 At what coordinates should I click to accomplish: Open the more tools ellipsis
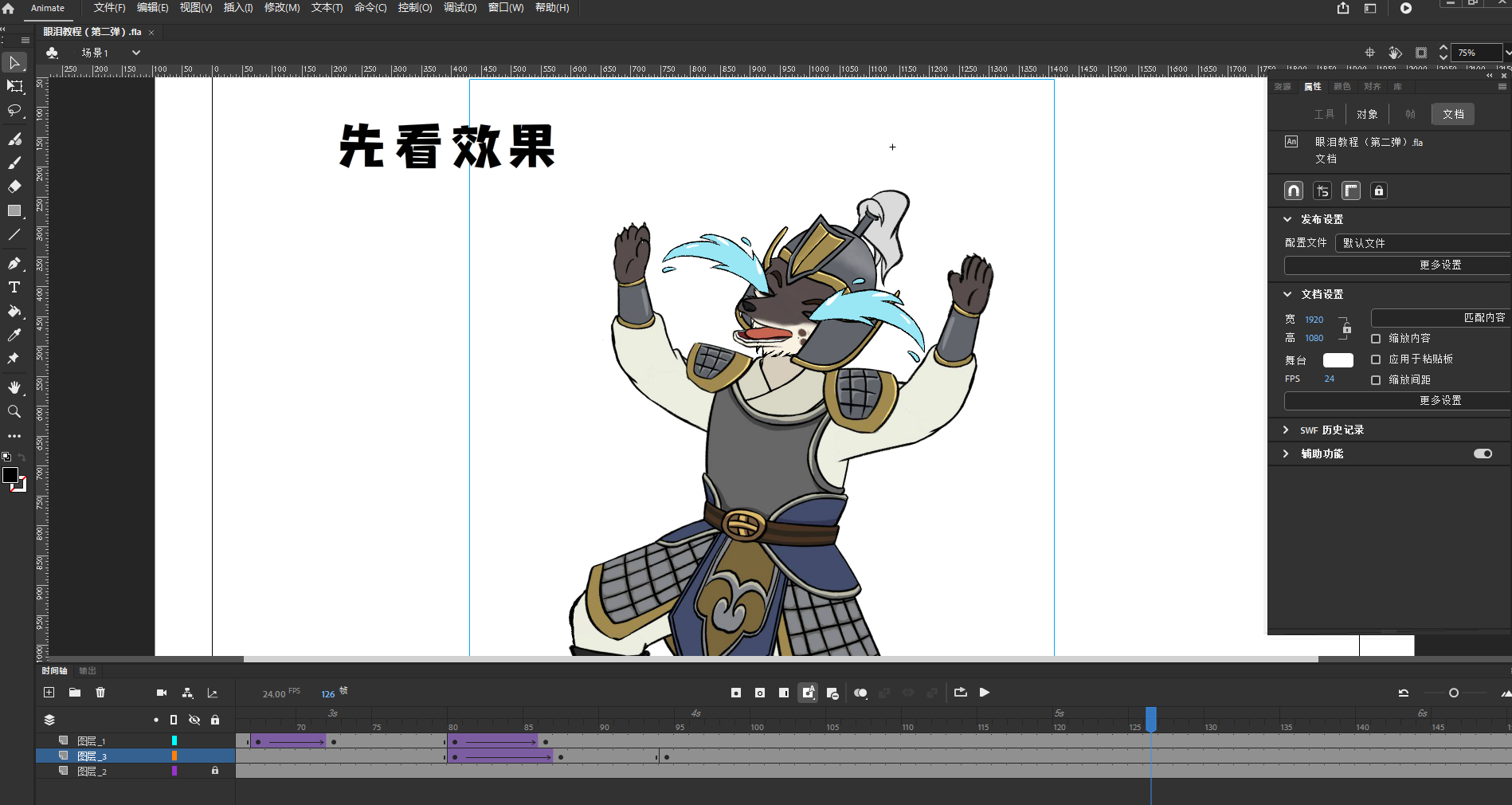coord(14,436)
